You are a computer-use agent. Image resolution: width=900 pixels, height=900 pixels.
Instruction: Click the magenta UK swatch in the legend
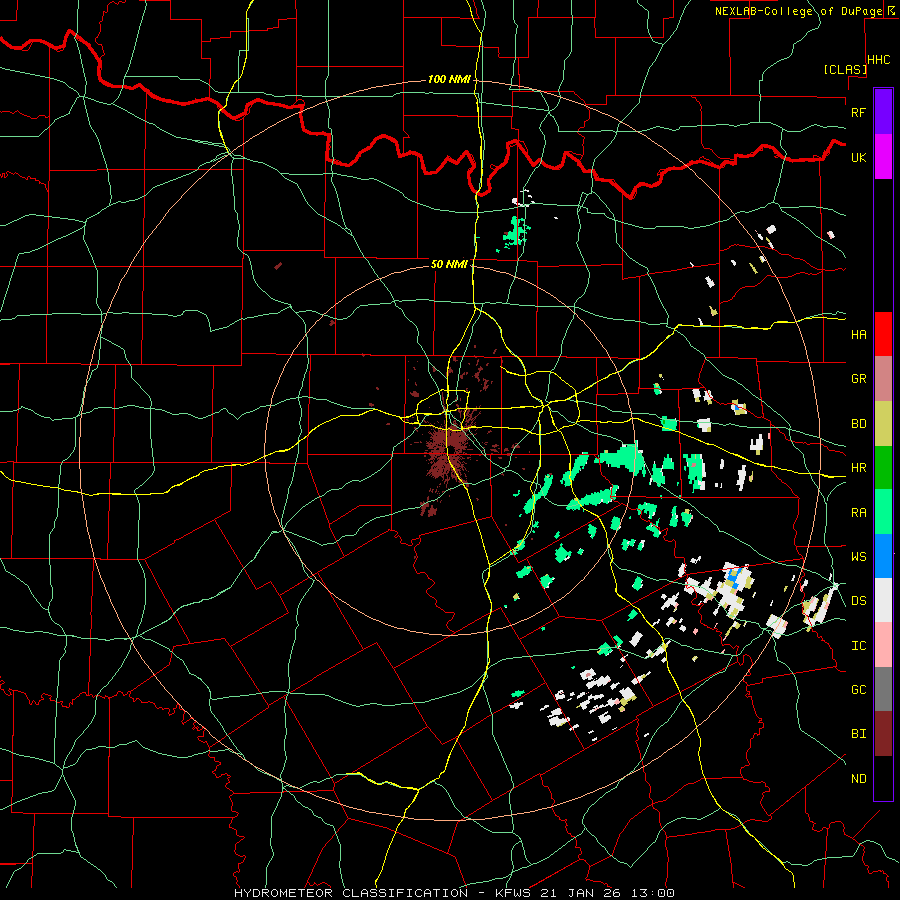click(883, 157)
